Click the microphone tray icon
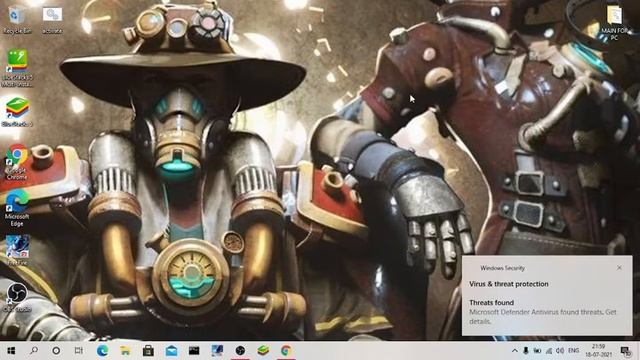This screenshot has width=640, height=360. point(526,351)
